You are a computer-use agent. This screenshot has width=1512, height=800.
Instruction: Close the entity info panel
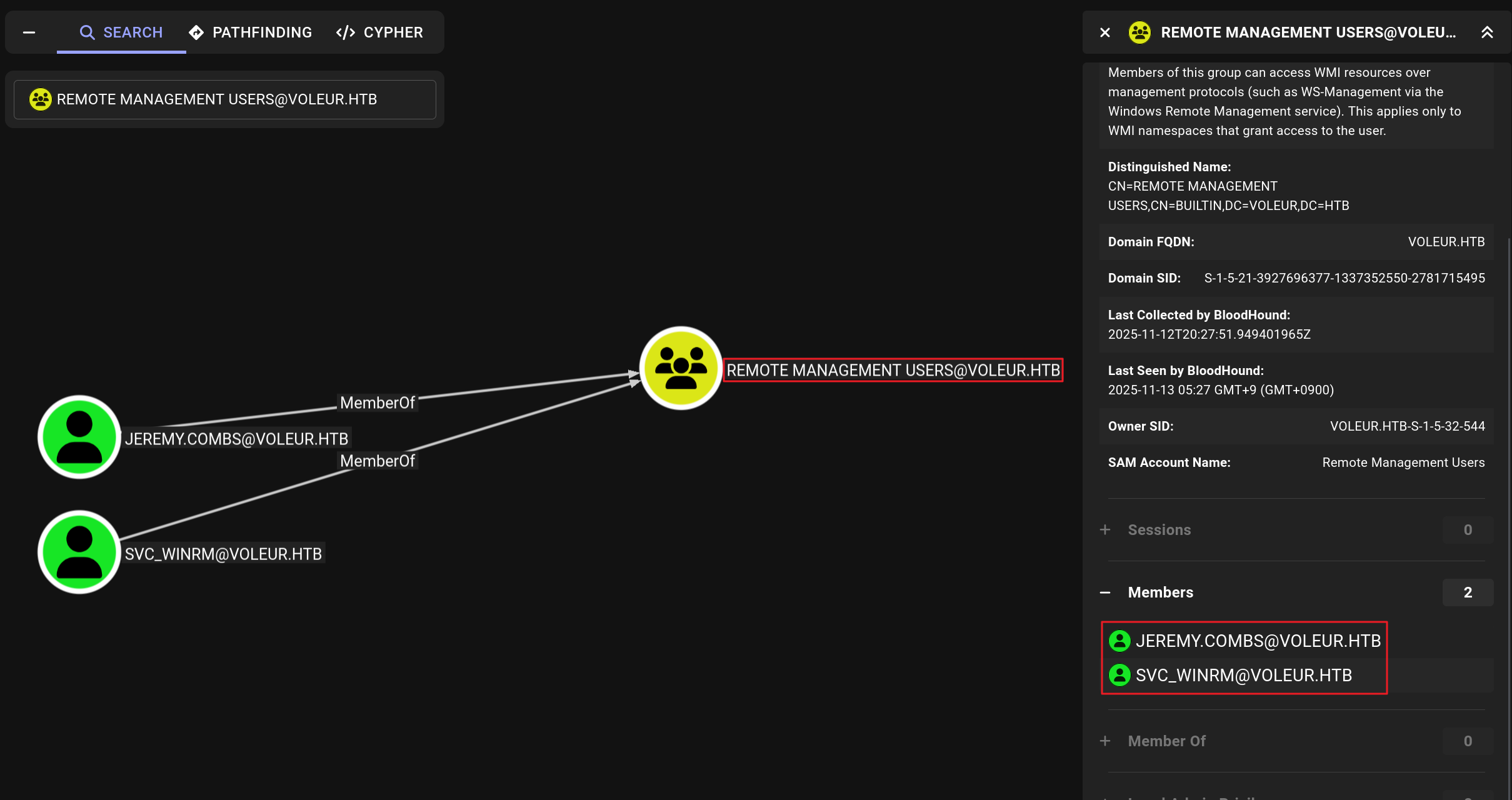(1105, 32)
